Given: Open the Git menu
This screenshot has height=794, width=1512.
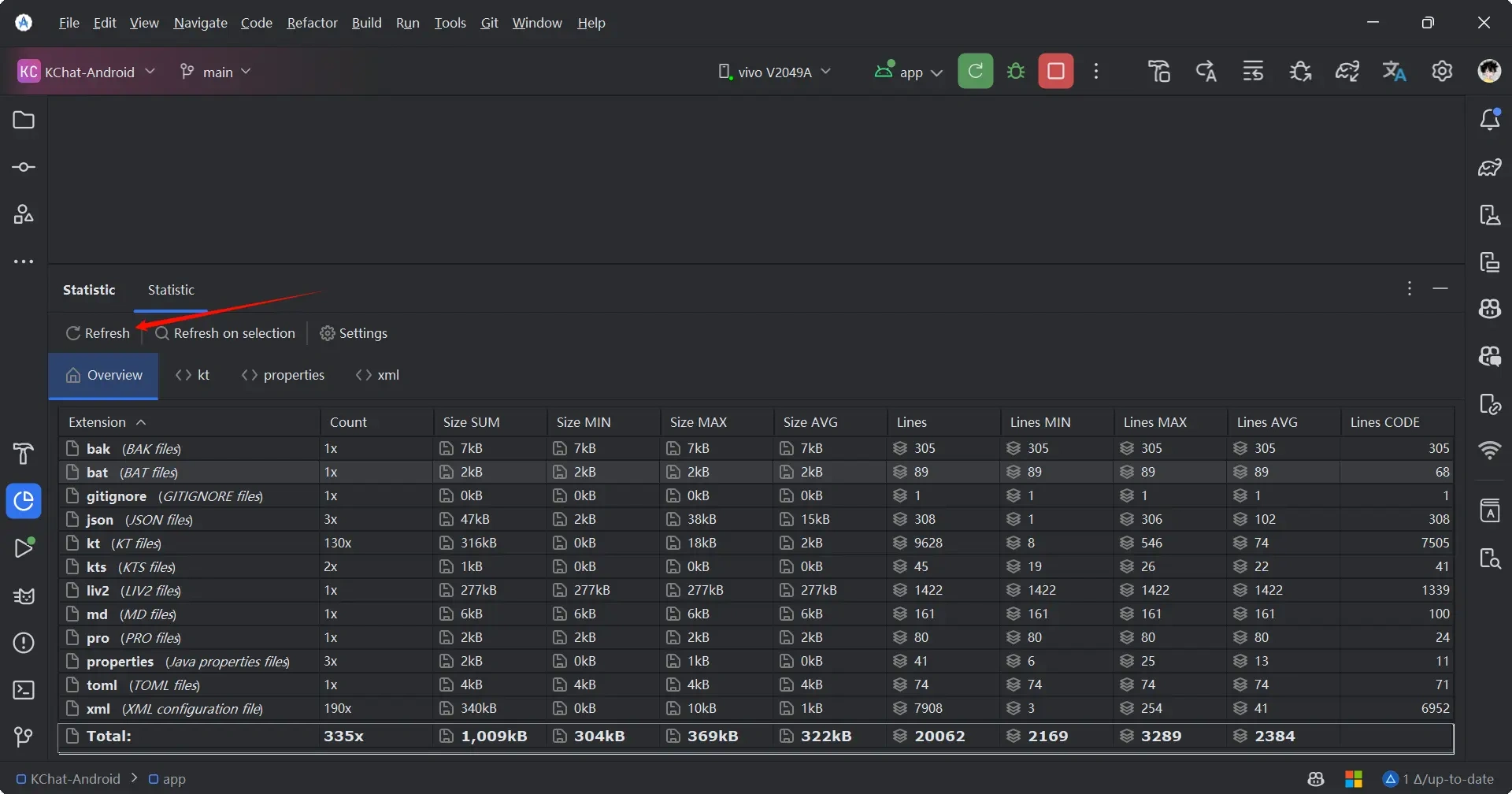Looking at the screenshot, I should [489, 23].
